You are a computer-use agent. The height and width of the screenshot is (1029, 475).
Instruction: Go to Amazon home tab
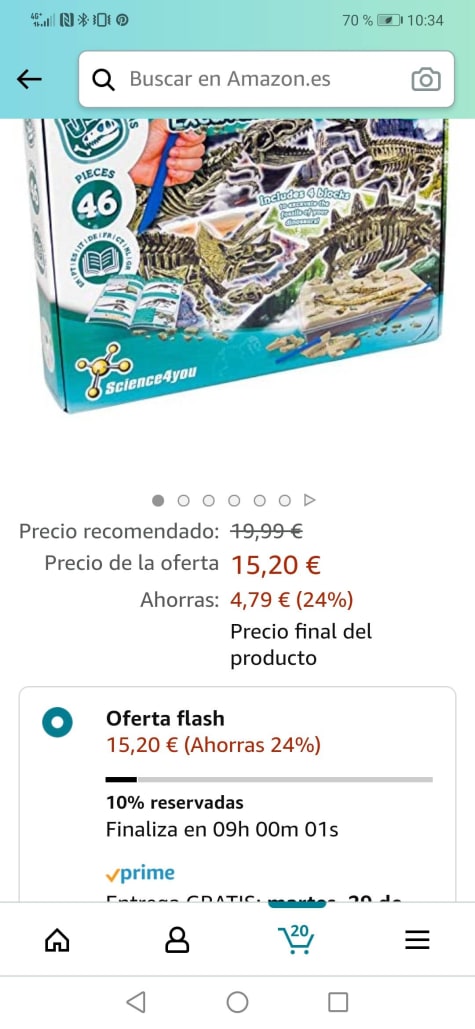pyautogui.click(x=57, y=940)
